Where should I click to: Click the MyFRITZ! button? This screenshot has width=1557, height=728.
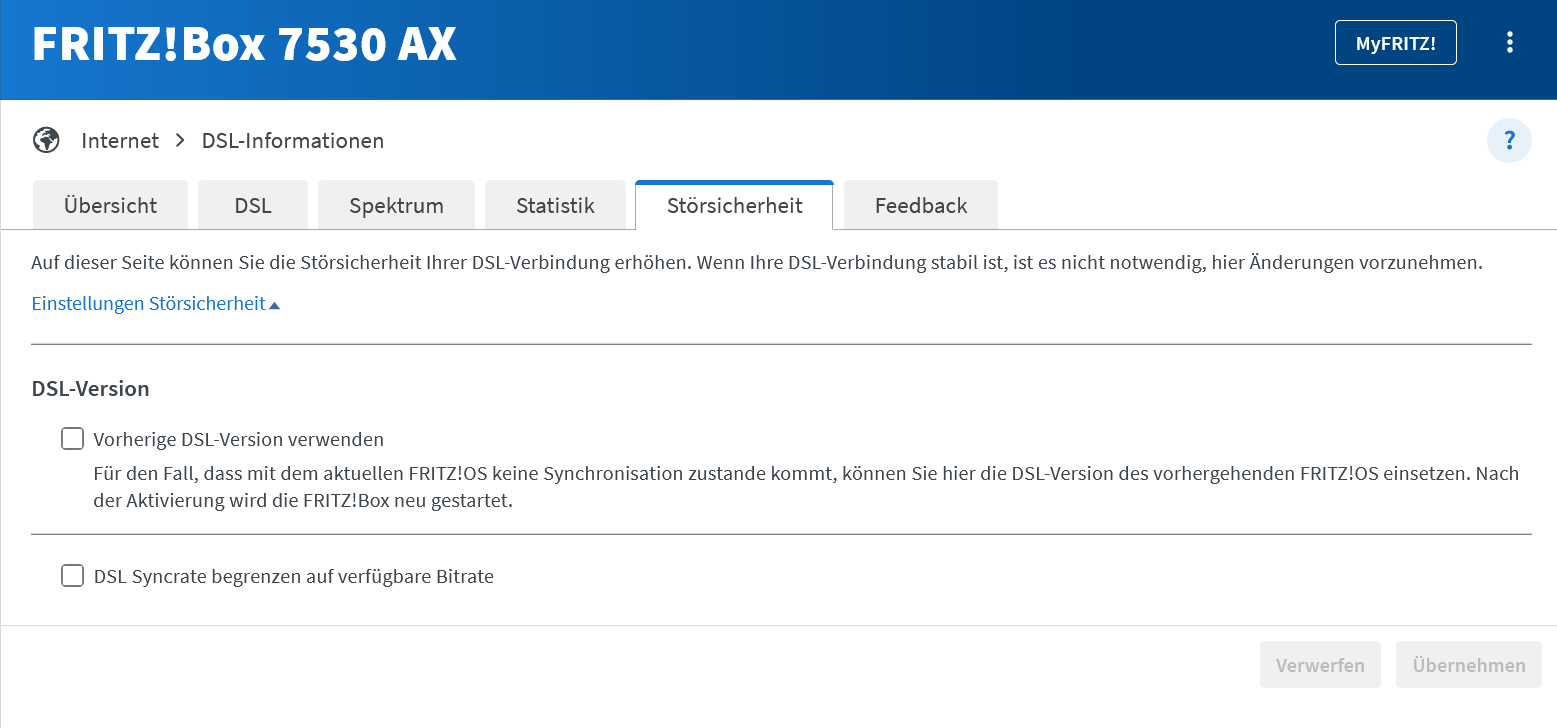pyautogui.click(x=1395, y=43)
